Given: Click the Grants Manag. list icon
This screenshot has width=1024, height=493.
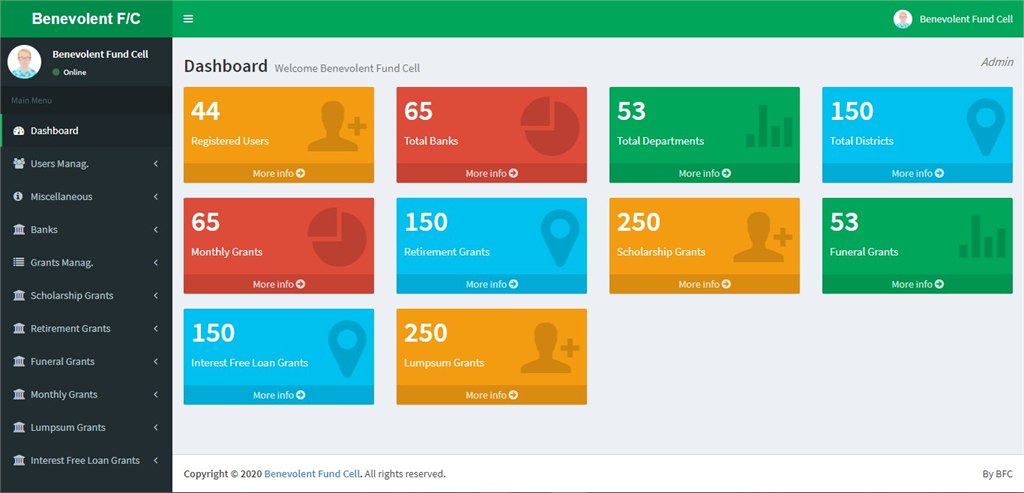Looking at the screenshot, I should (19, 263).
